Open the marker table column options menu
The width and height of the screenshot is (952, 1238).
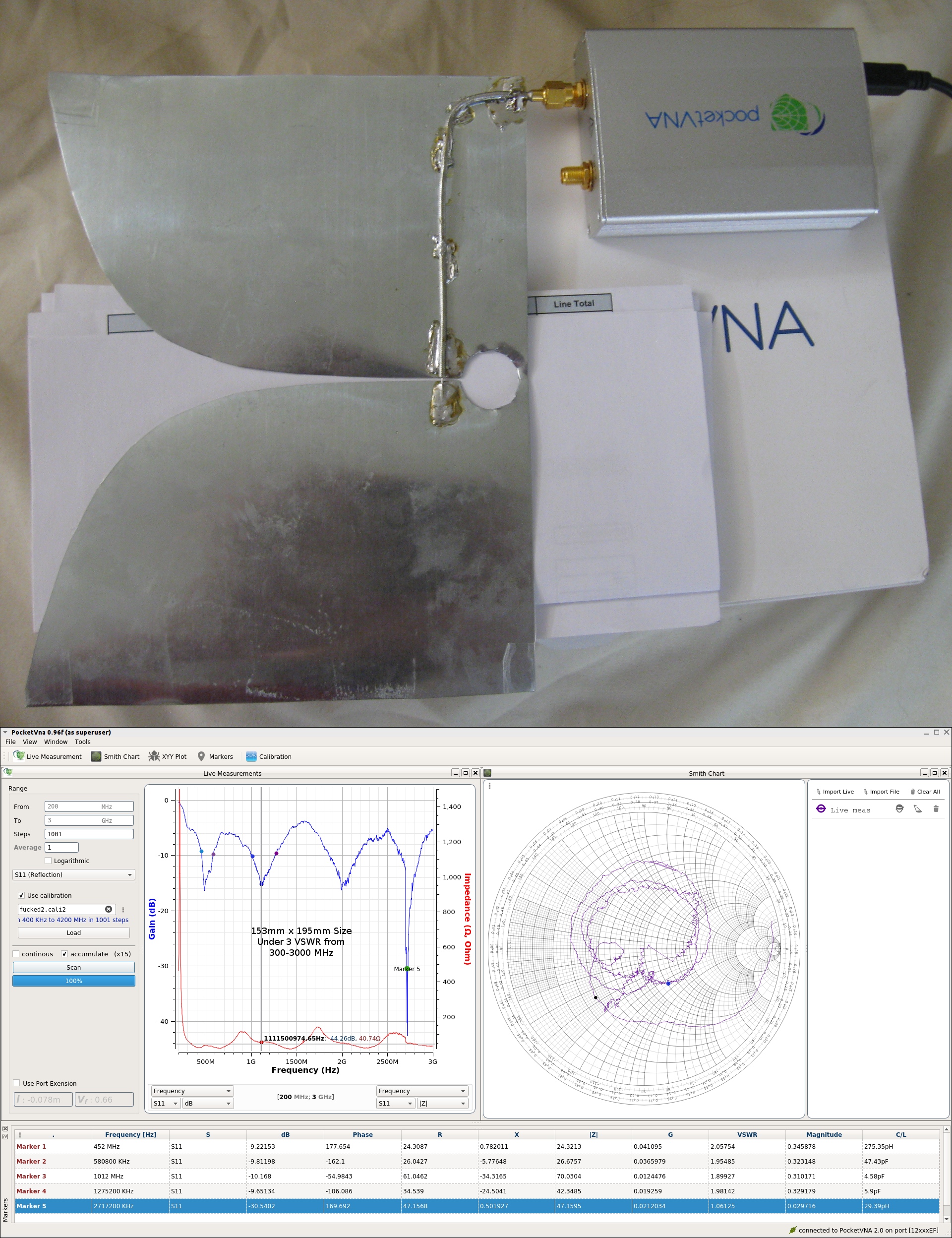(x=20, y=1135)
